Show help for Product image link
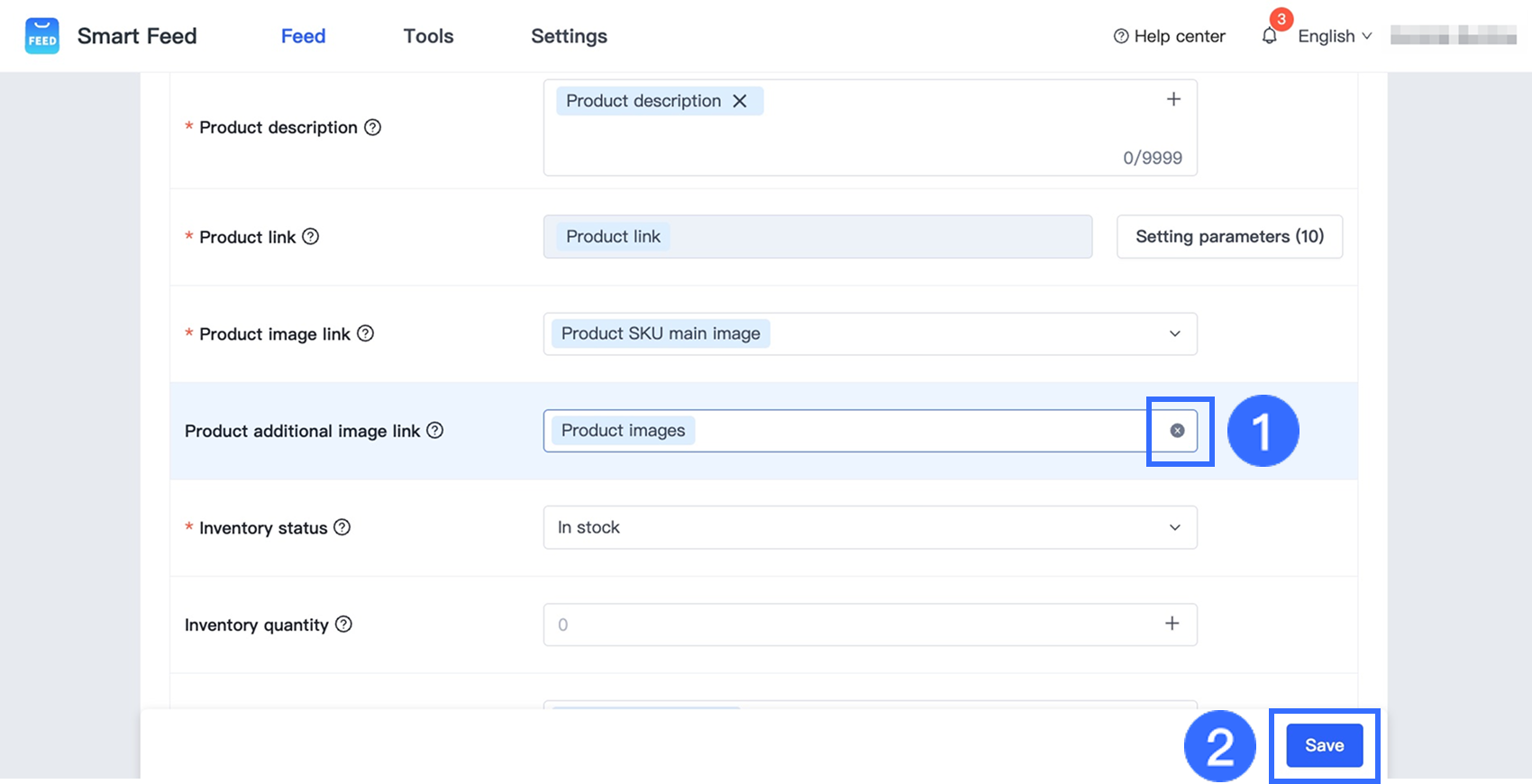Image resolution: width=1532 pixels, height=784 pixels. pyautogui.click(x=365, y=333)
